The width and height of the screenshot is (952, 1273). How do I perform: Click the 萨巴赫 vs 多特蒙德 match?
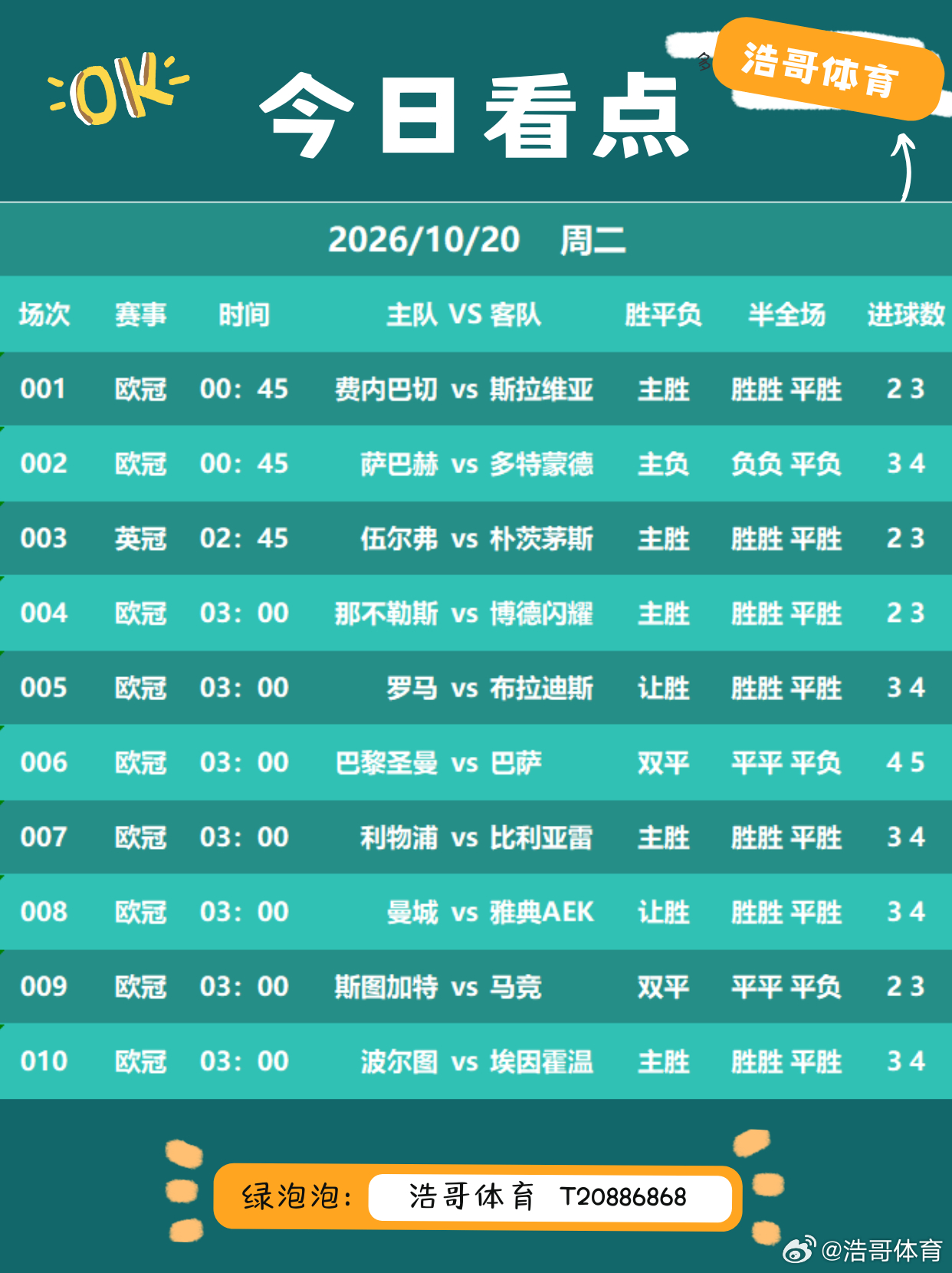click(477, 463)
